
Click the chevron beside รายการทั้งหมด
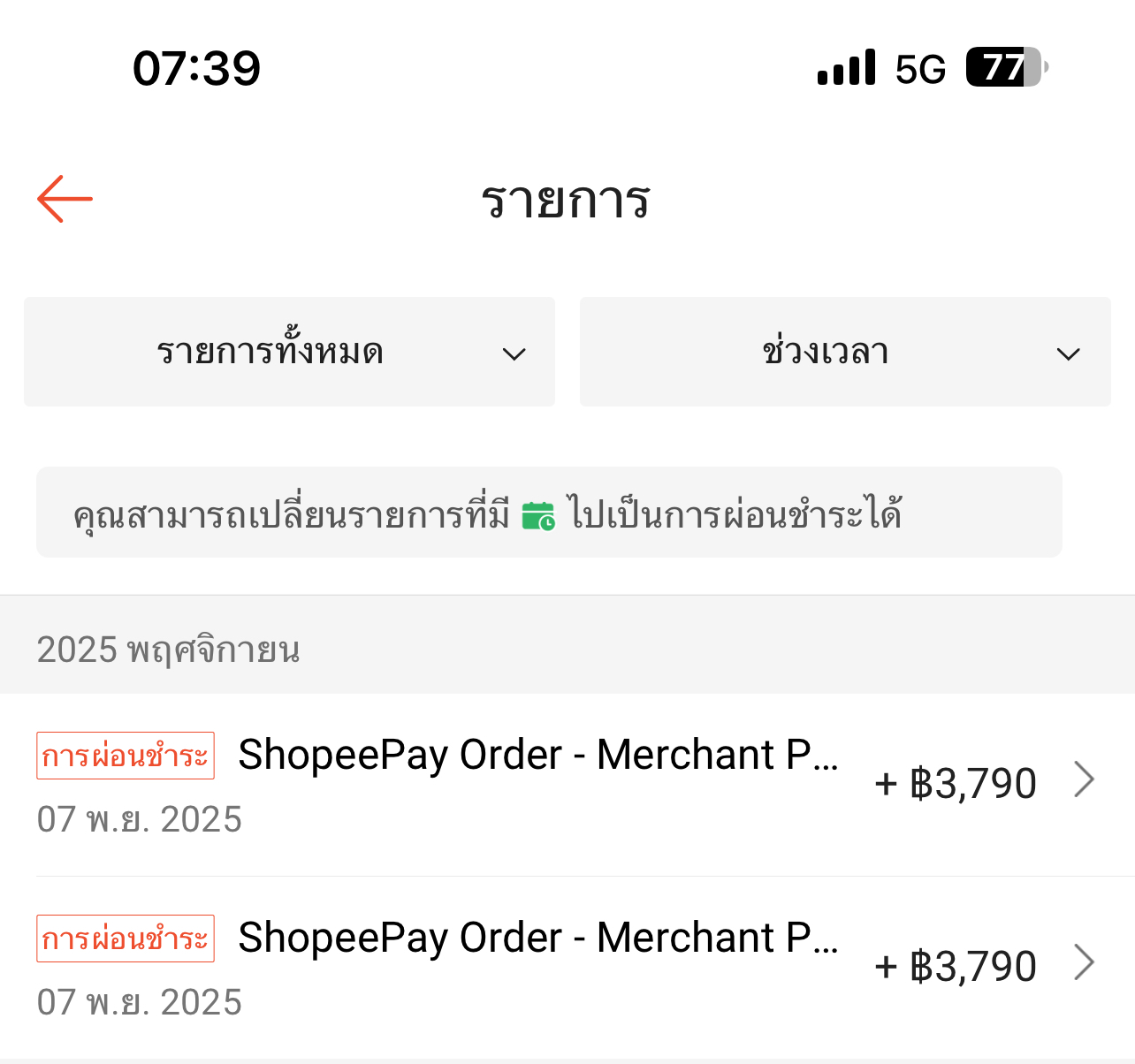tap(514, 354)
